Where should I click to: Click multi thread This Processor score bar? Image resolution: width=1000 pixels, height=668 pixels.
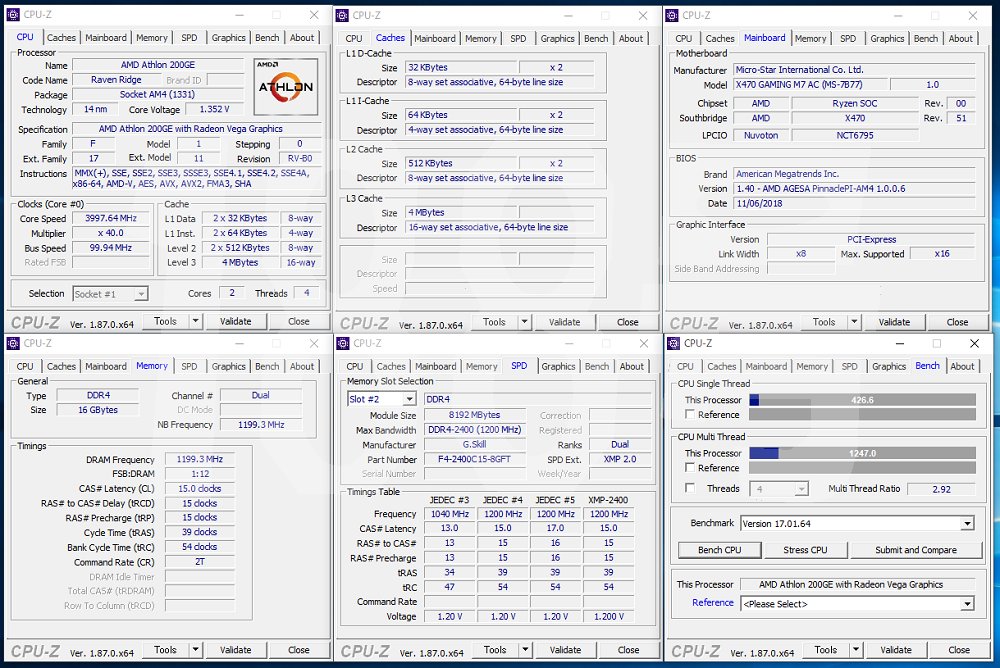(x=862, y=453)
